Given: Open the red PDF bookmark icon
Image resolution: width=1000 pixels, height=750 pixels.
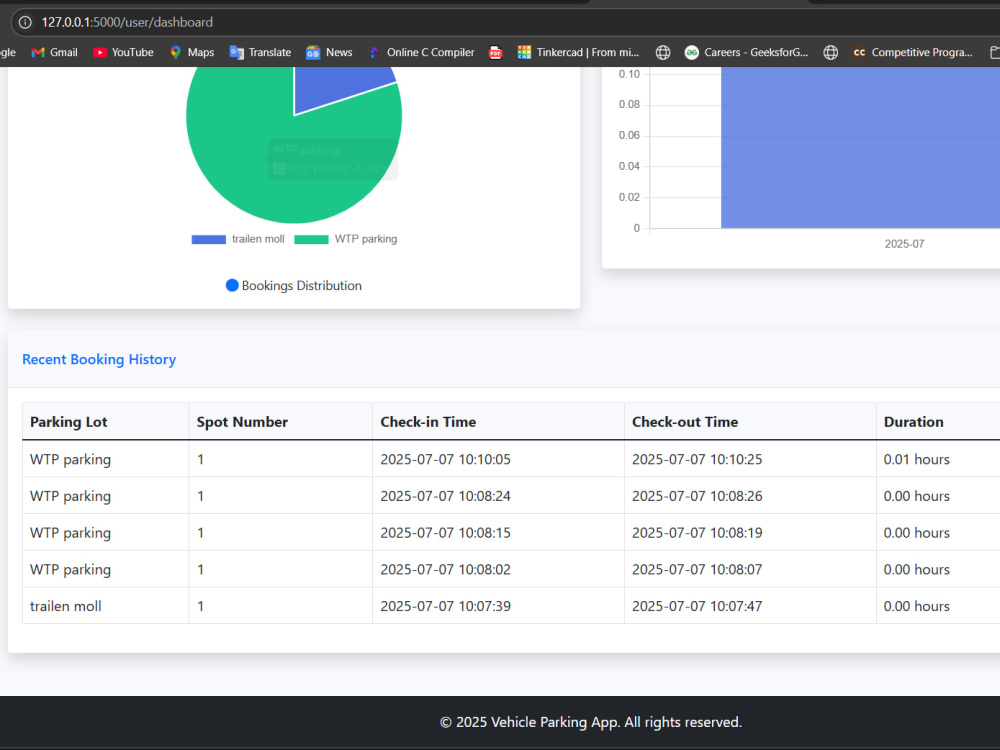Looking at the screenshot, I should [x=496, y=52].
